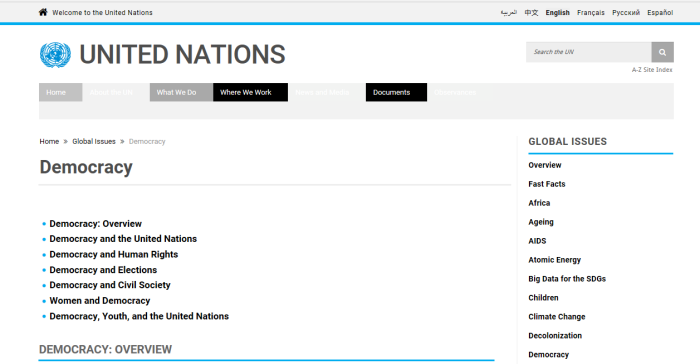Open Atomic Energy in the sidebar
The width and height of the screenshot is (700, 364).
click(x=554, y=260)
